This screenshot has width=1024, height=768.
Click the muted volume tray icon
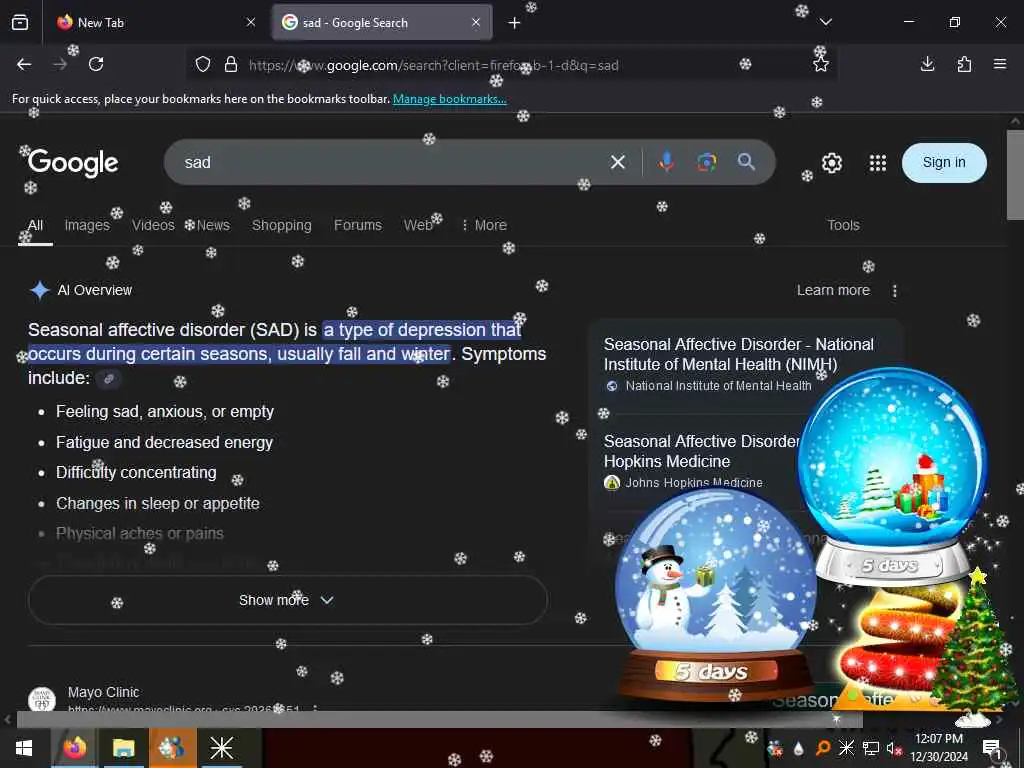click(893, 748)
